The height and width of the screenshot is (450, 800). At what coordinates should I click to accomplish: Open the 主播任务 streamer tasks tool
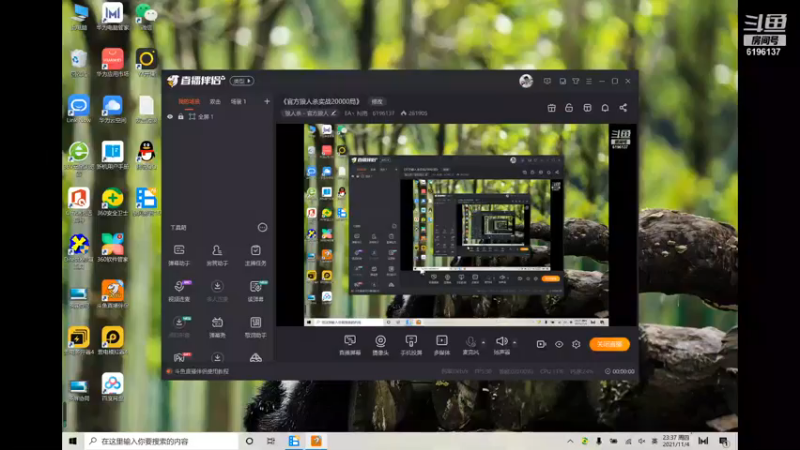[256, 255]
